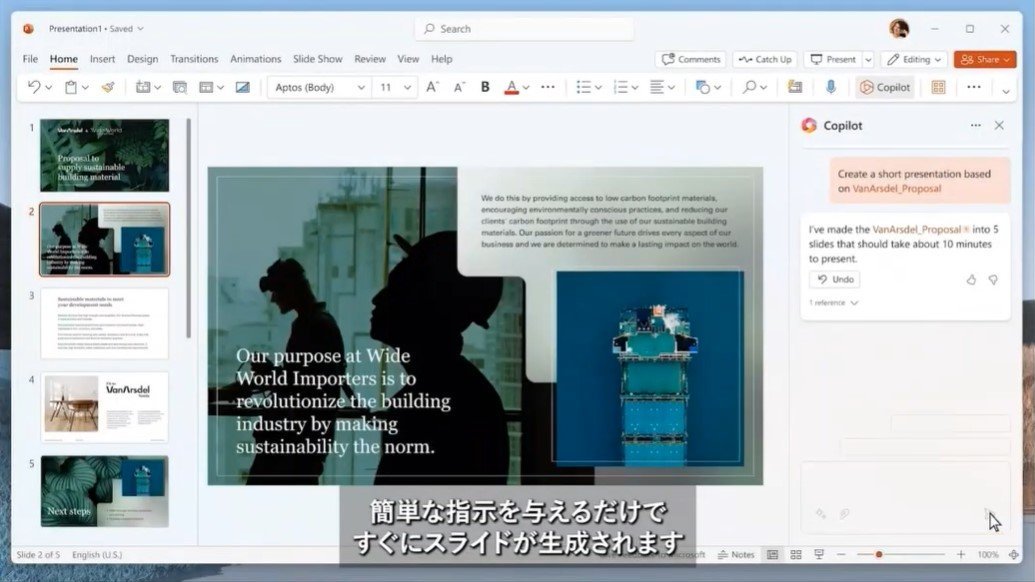The image size is (1035, 582).
Task: Select slide 4 VanArsdel thumbnail
Action: [x=105, y=407]
